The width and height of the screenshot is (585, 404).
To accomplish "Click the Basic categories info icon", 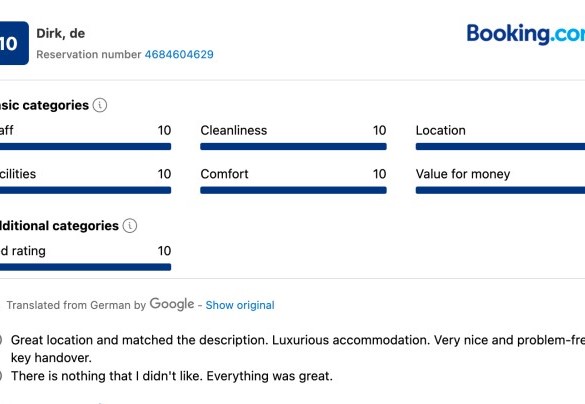I will tap(100, 105).
